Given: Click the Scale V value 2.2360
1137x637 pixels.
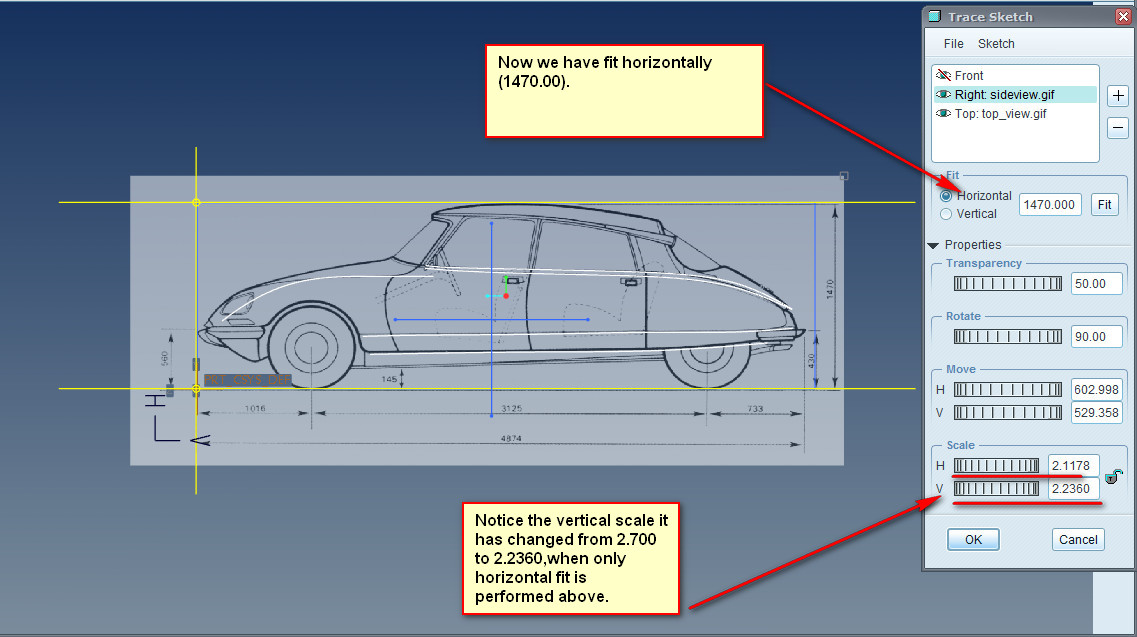Looking at the screenshot, I should (x=1073, y=488).
